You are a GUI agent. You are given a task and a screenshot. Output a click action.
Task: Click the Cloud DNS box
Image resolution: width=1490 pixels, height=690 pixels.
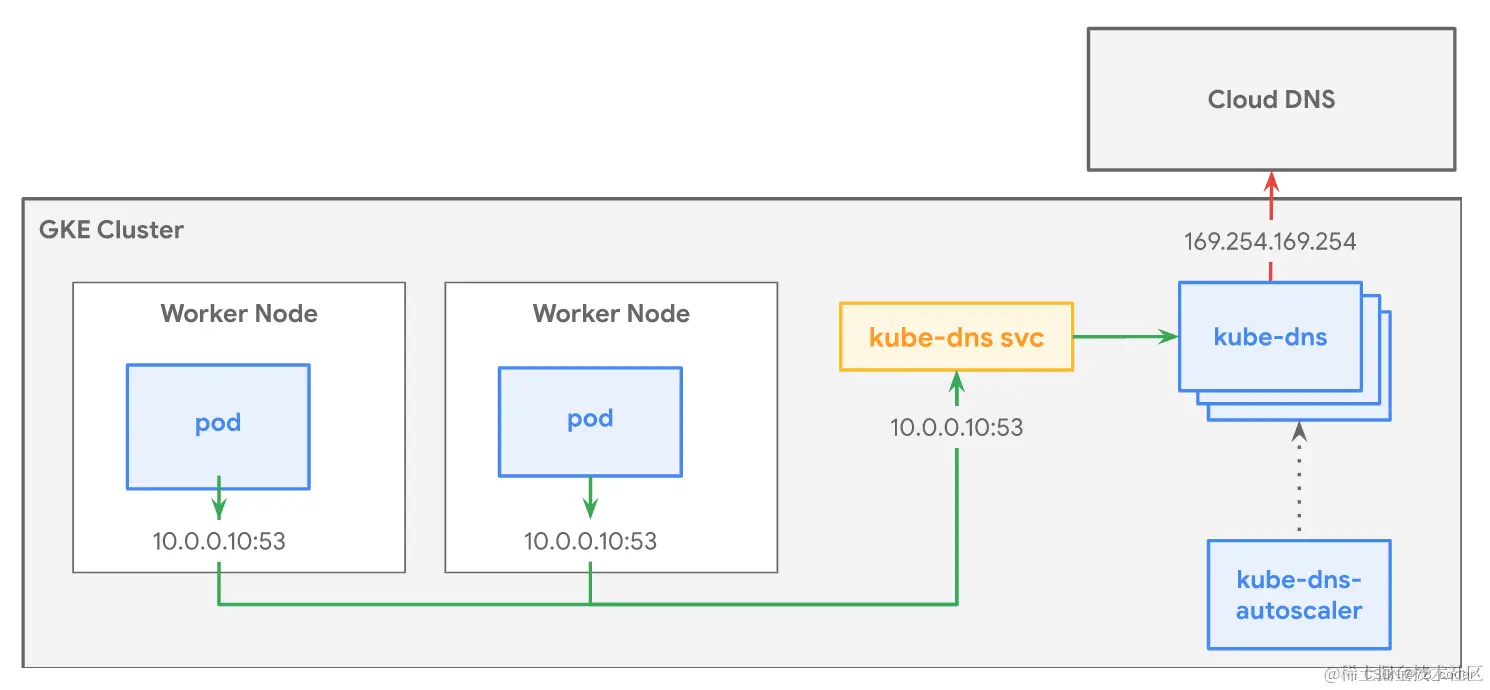click(1271, 99)
